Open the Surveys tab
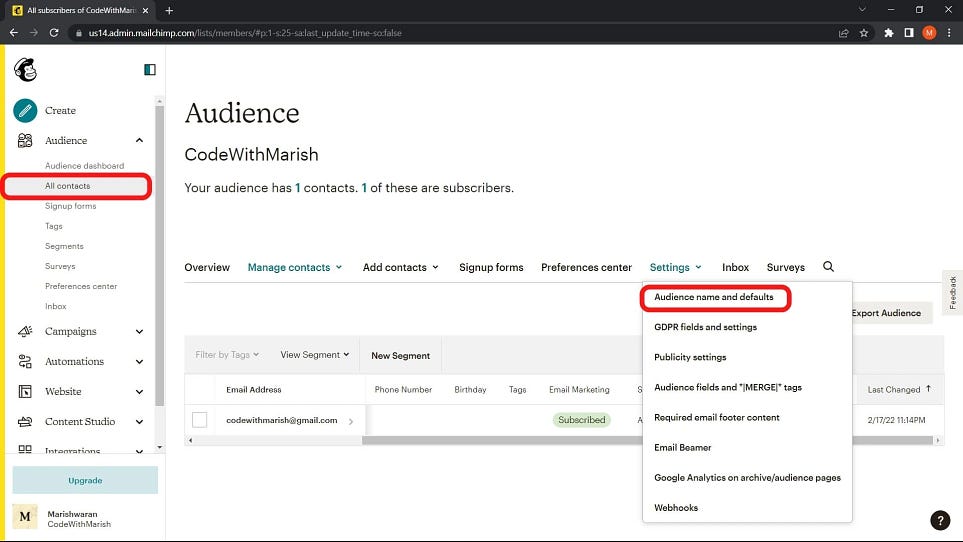The height and width of the screenshot is (542, 963). 786,268
